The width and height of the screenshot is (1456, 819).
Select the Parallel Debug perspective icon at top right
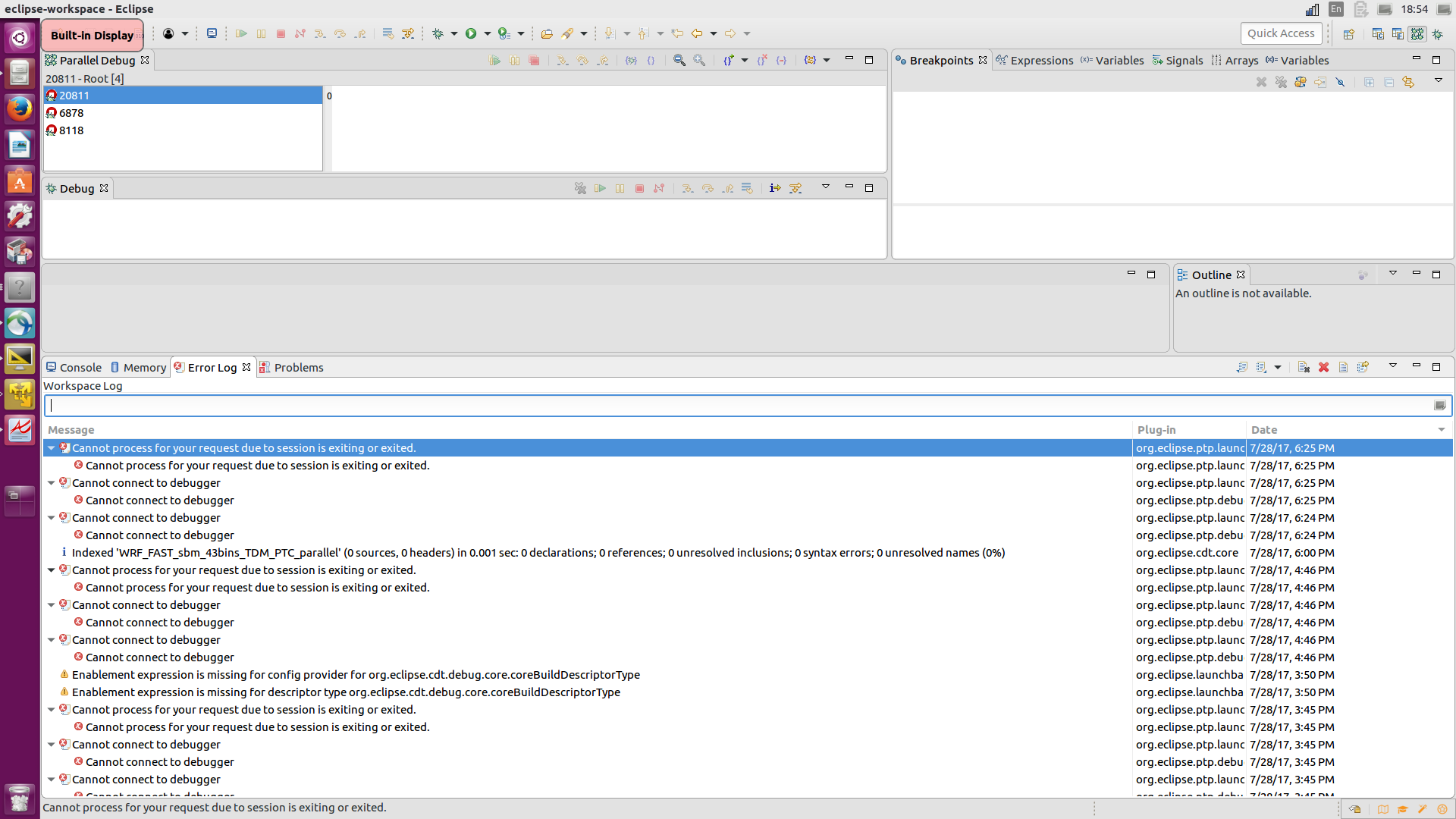tap(1417, 33)
